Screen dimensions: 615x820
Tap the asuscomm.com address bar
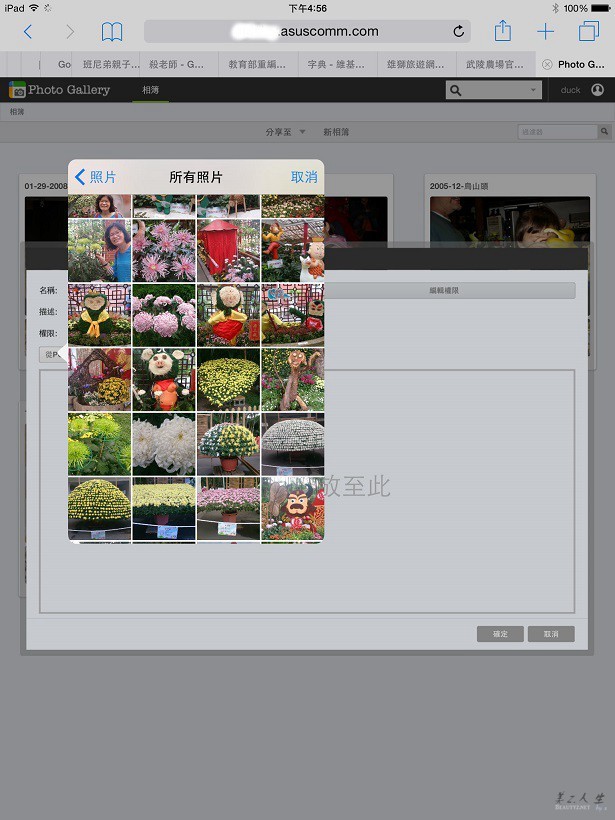(x=307, y=31)
